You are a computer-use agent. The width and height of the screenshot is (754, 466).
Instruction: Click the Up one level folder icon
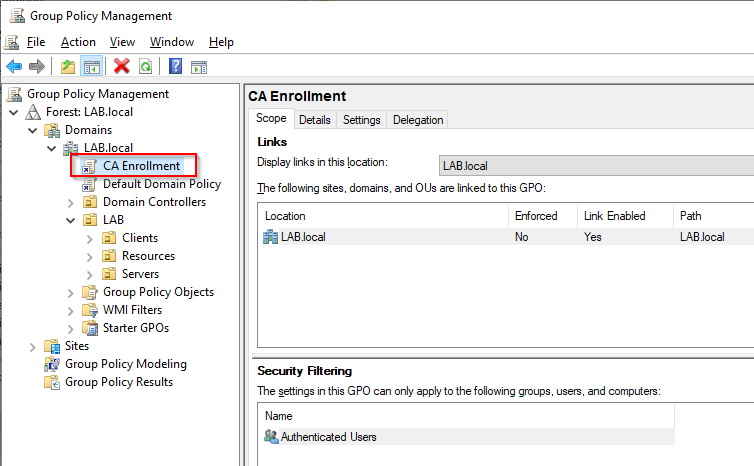pyautogui.click(x=68, y=66)
